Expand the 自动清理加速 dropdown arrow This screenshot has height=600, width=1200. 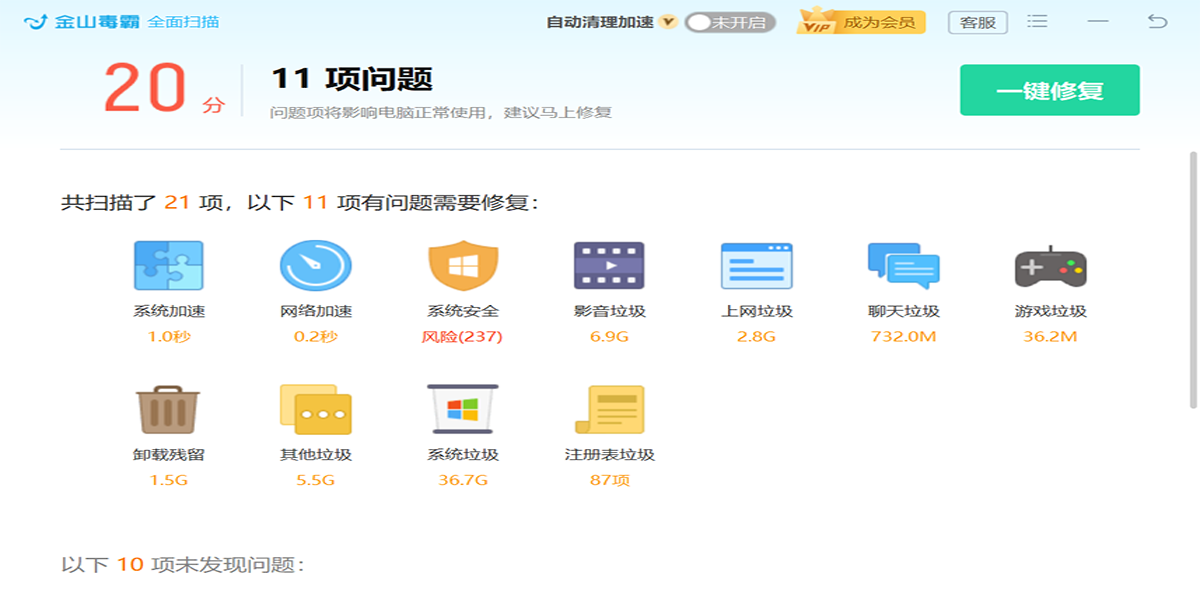[668, 22]
